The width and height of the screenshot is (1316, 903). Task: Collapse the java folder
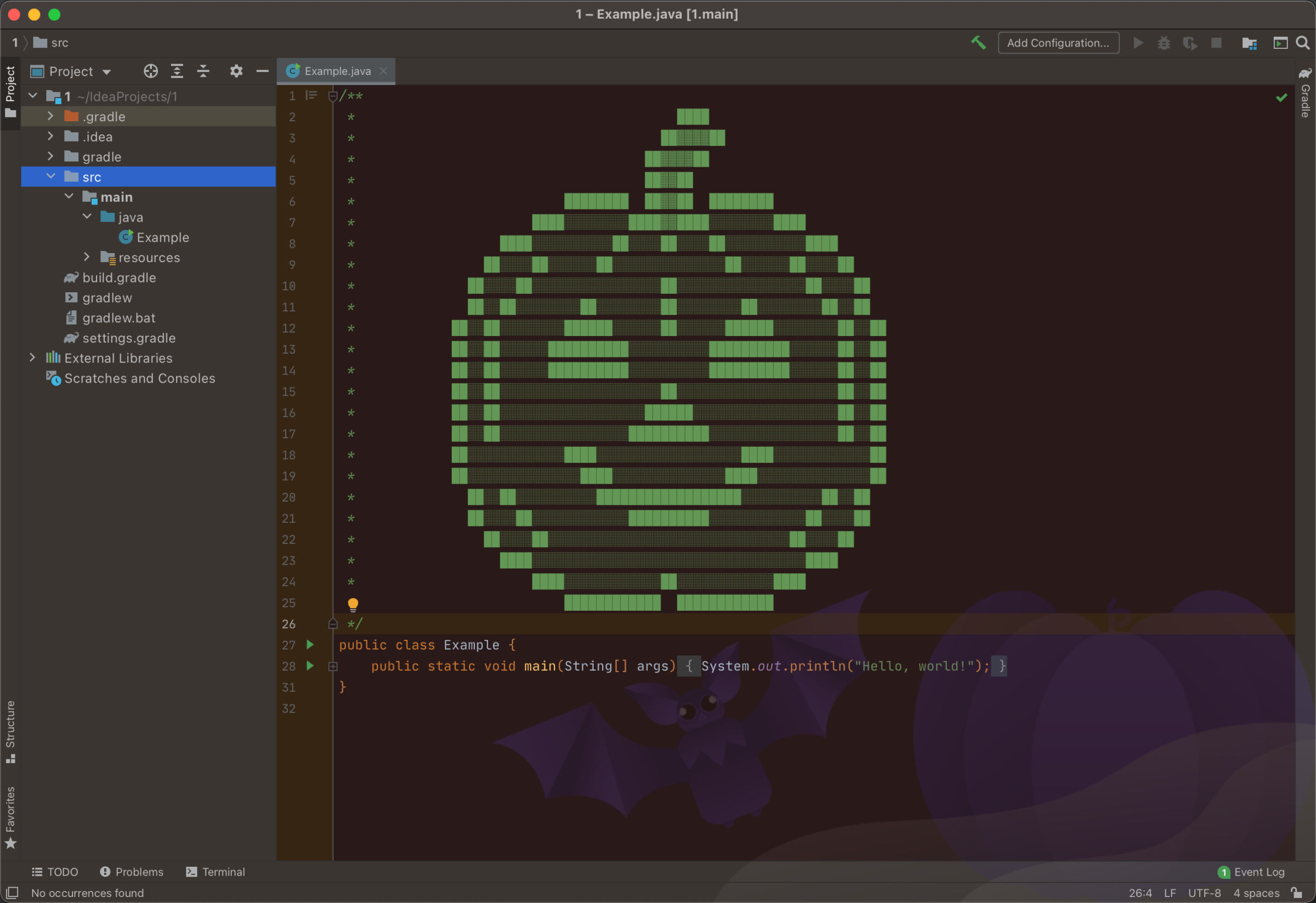87,216
